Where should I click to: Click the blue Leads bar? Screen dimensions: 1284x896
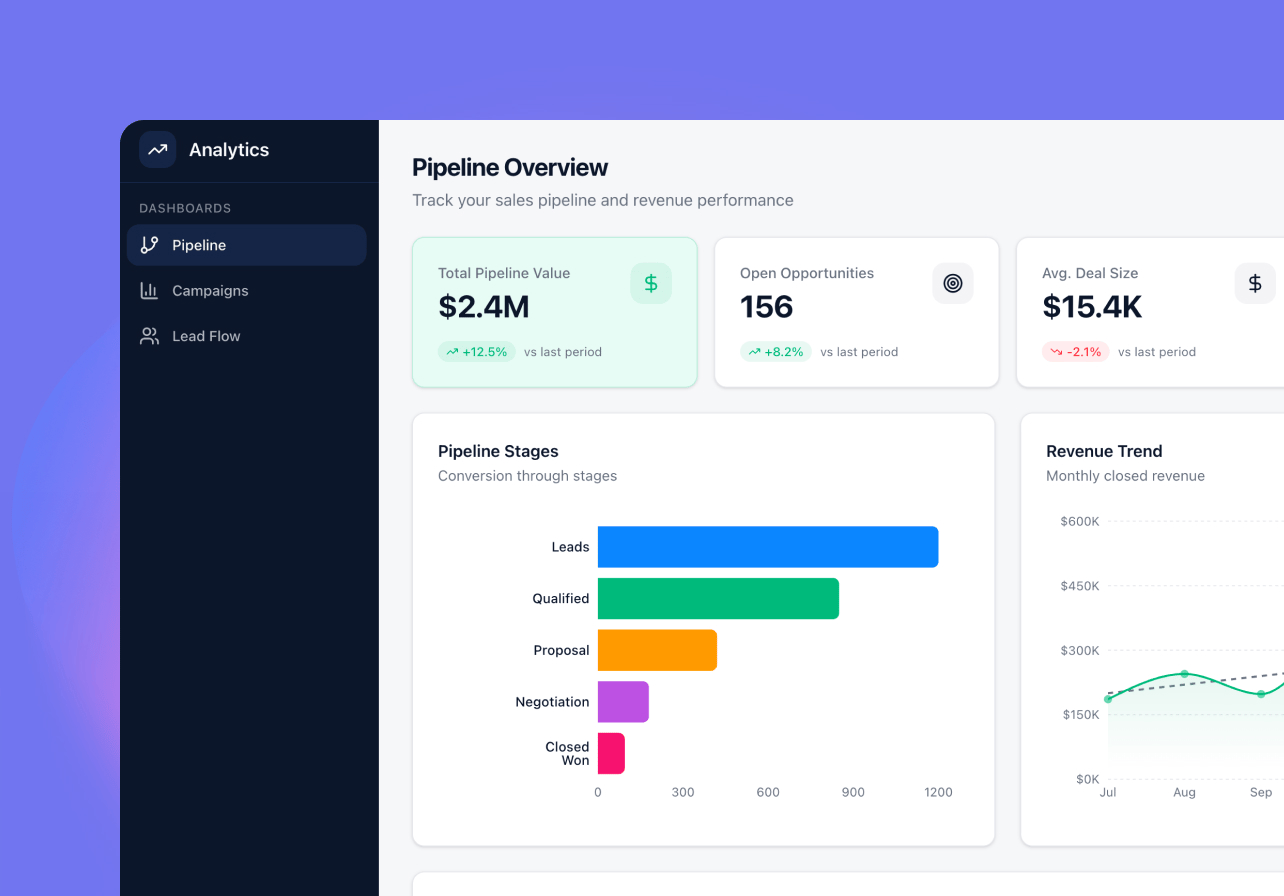(767, 547)
